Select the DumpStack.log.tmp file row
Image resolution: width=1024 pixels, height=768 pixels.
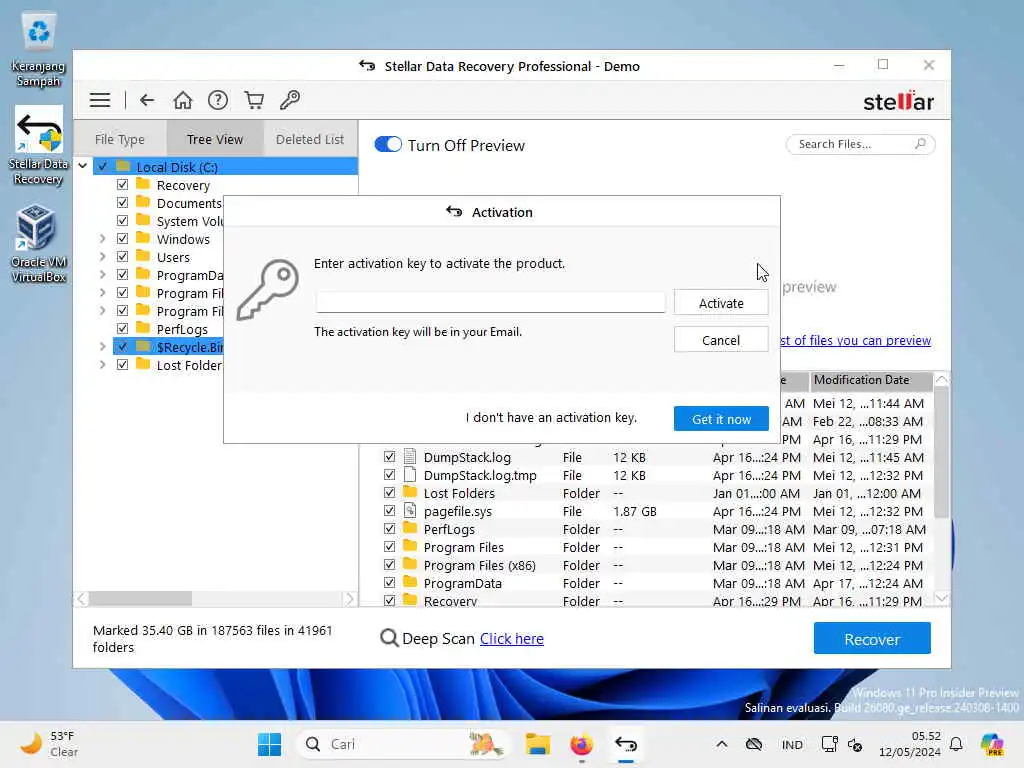coord(656,475)
